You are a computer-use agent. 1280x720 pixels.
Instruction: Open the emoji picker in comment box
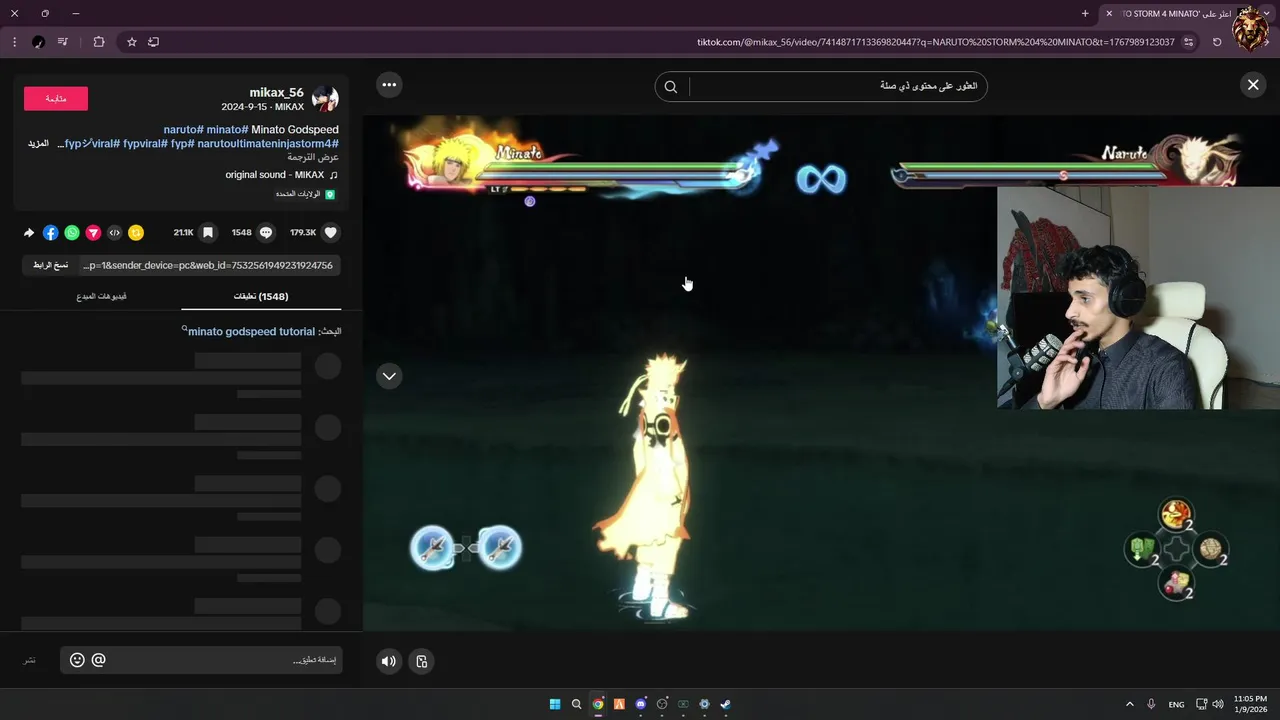[77, 660]
